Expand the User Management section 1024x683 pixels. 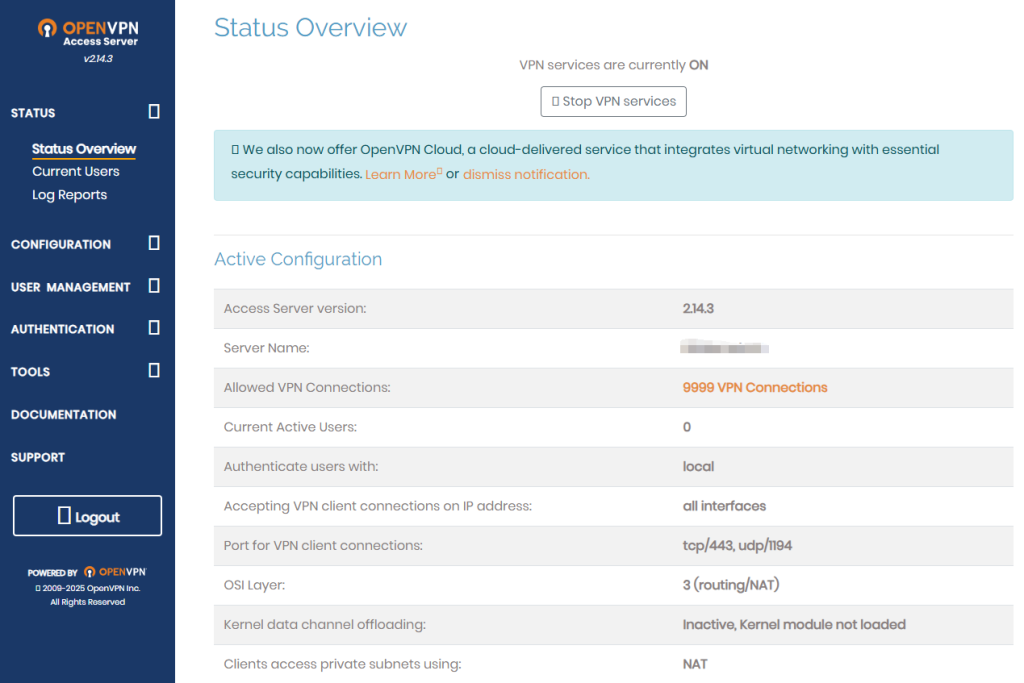tap(154, 286)
